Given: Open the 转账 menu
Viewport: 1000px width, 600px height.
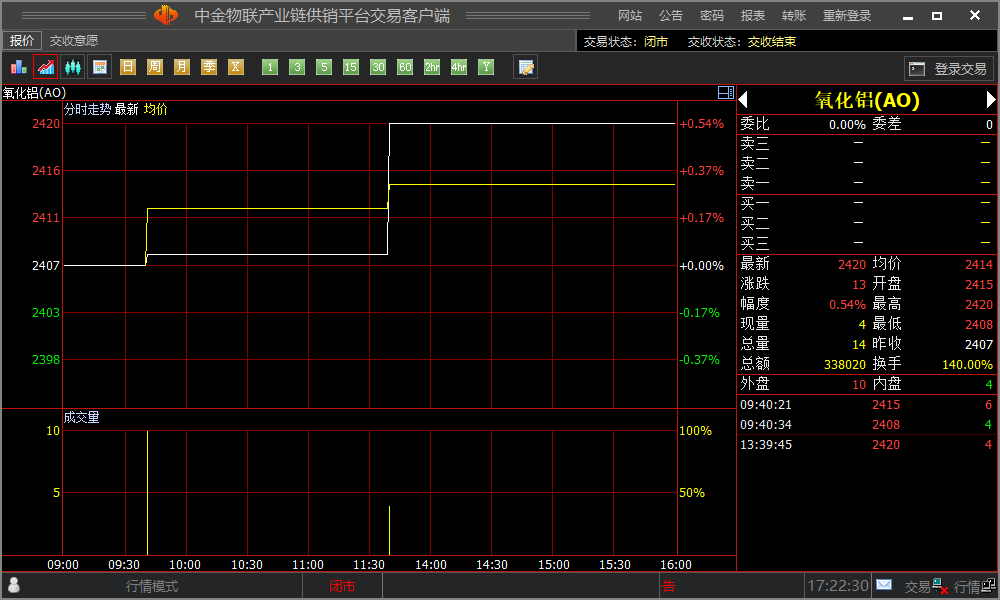Looking at the screenshot, I should coord(794,15).
